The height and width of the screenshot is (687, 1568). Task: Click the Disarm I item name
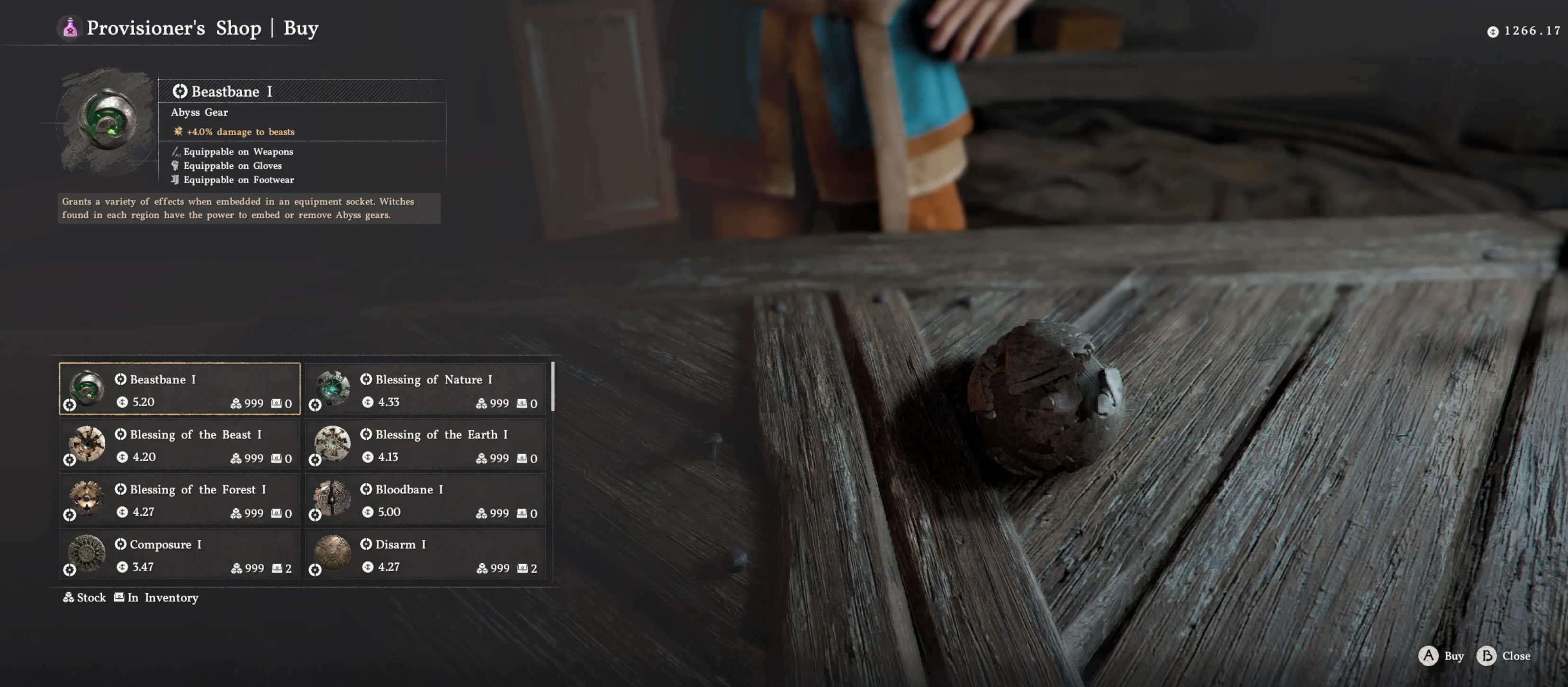(401, 544)
